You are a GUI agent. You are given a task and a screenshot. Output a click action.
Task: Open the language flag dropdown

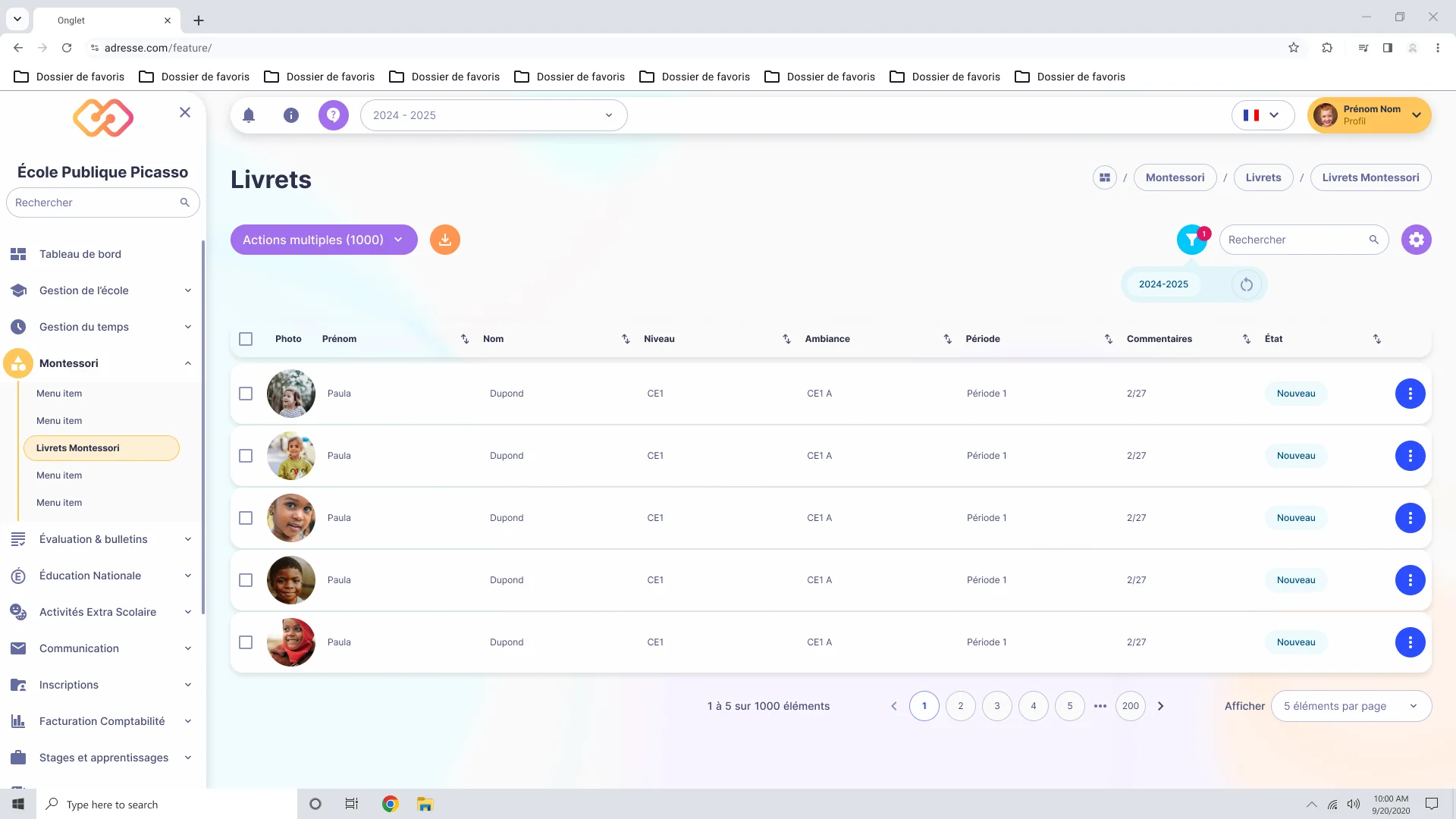click(1263, 115)
